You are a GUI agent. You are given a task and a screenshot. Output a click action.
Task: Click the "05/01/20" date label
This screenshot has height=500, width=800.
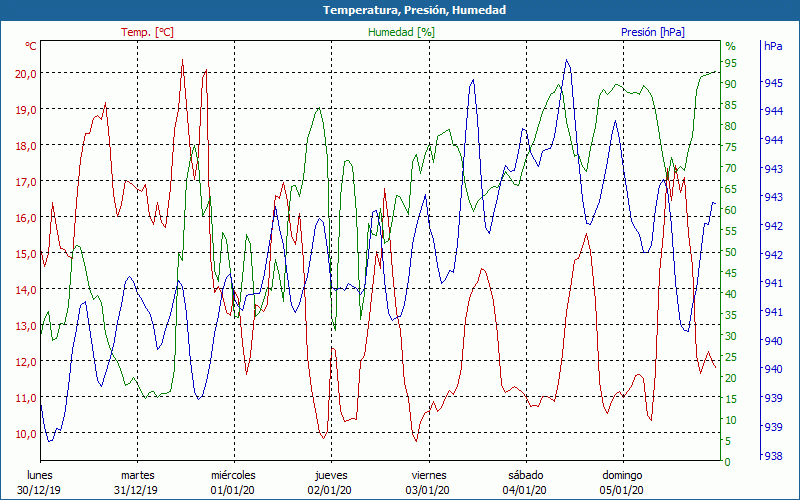[621, 490]
